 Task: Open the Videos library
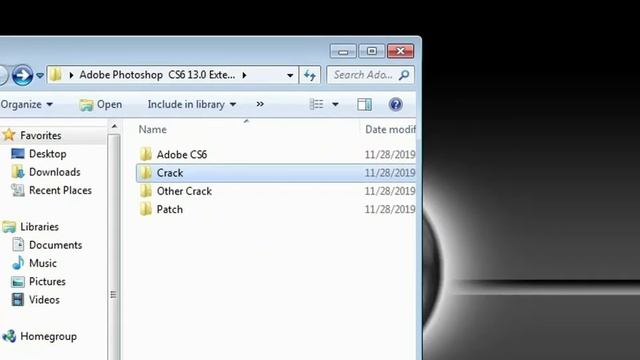tap(44, 300)
